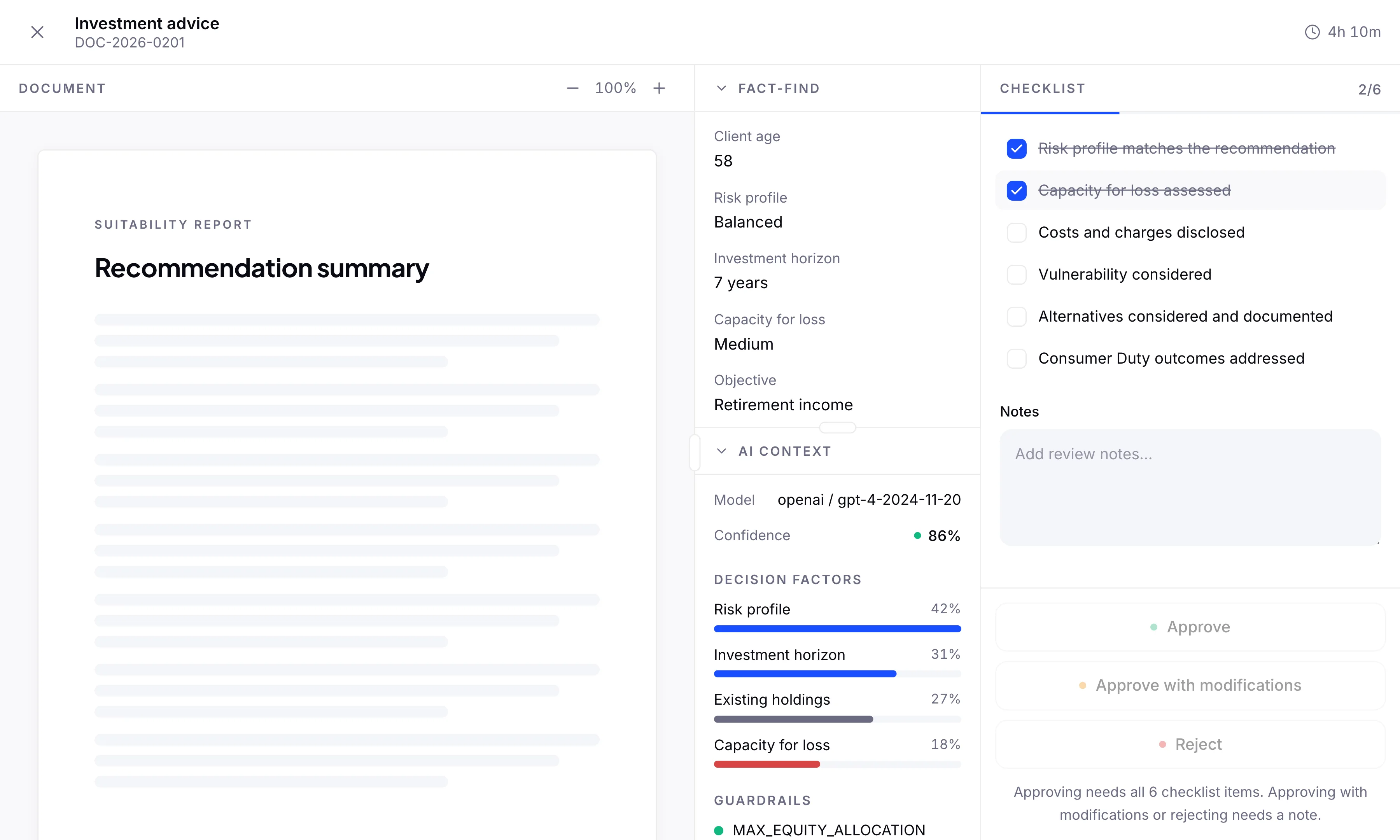Select the 100% zoom level indicator

[616, 88]
